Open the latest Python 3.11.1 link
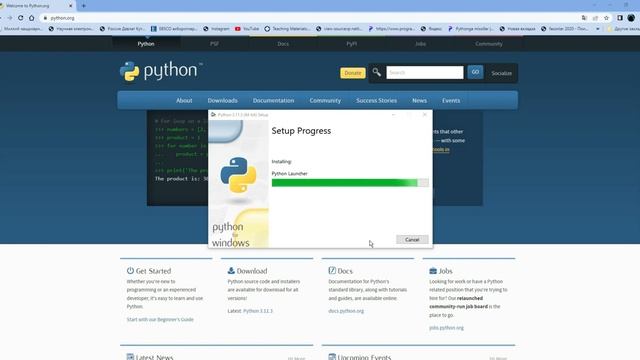Image resolution: width=640 pixels, height=360 pixels. tap(258, 311)
